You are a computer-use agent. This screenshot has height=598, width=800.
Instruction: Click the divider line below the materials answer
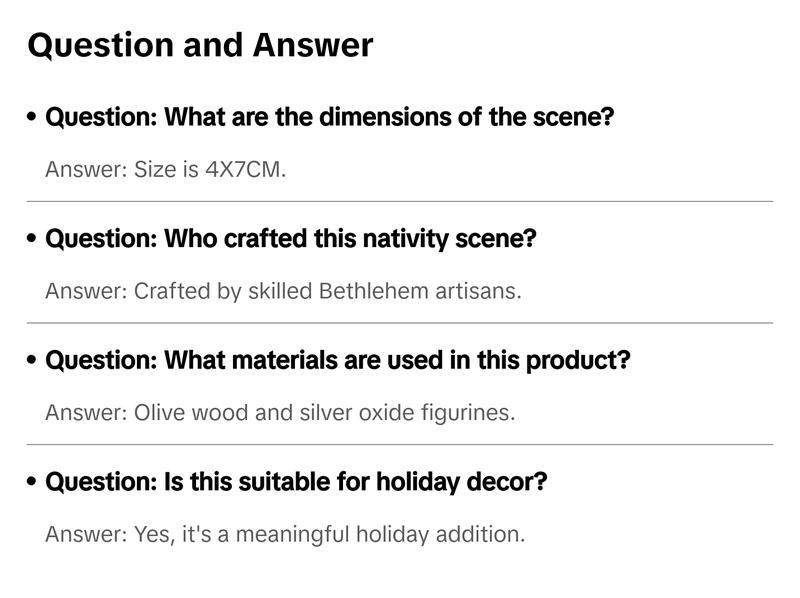click(x=400, y=444)
